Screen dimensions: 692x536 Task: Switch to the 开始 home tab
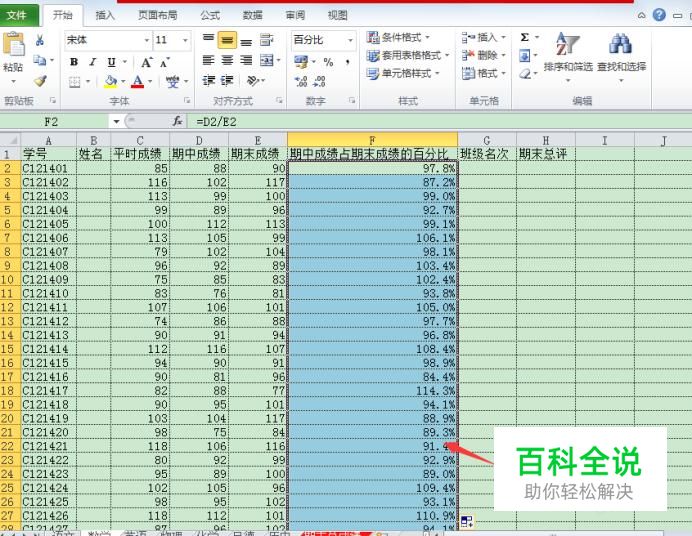[63, 15]
